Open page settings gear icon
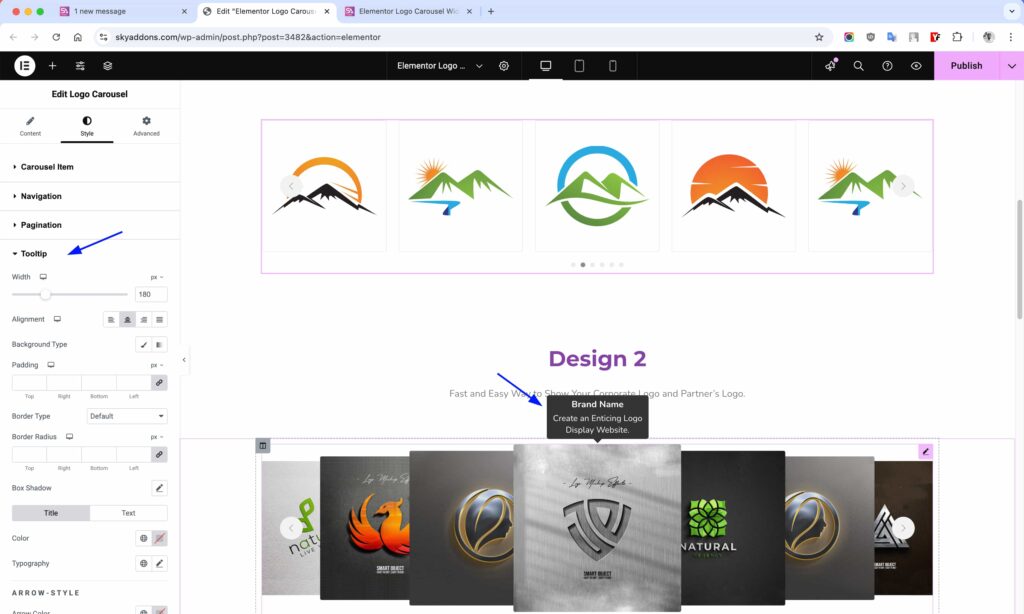1024x614 pixels. [x=504, y=66]
